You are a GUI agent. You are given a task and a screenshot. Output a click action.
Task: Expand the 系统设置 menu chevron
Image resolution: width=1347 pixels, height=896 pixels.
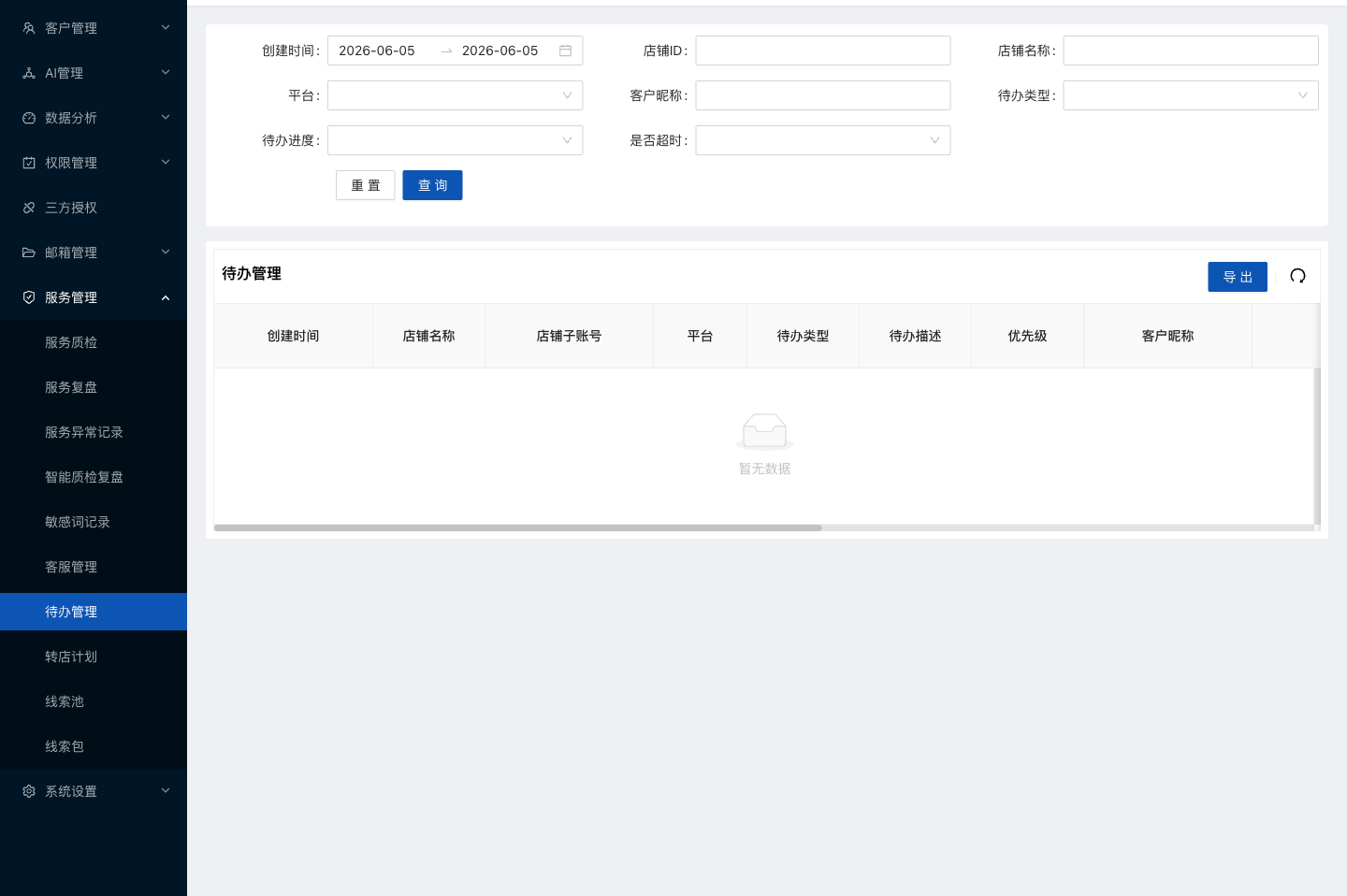[166, 791]
